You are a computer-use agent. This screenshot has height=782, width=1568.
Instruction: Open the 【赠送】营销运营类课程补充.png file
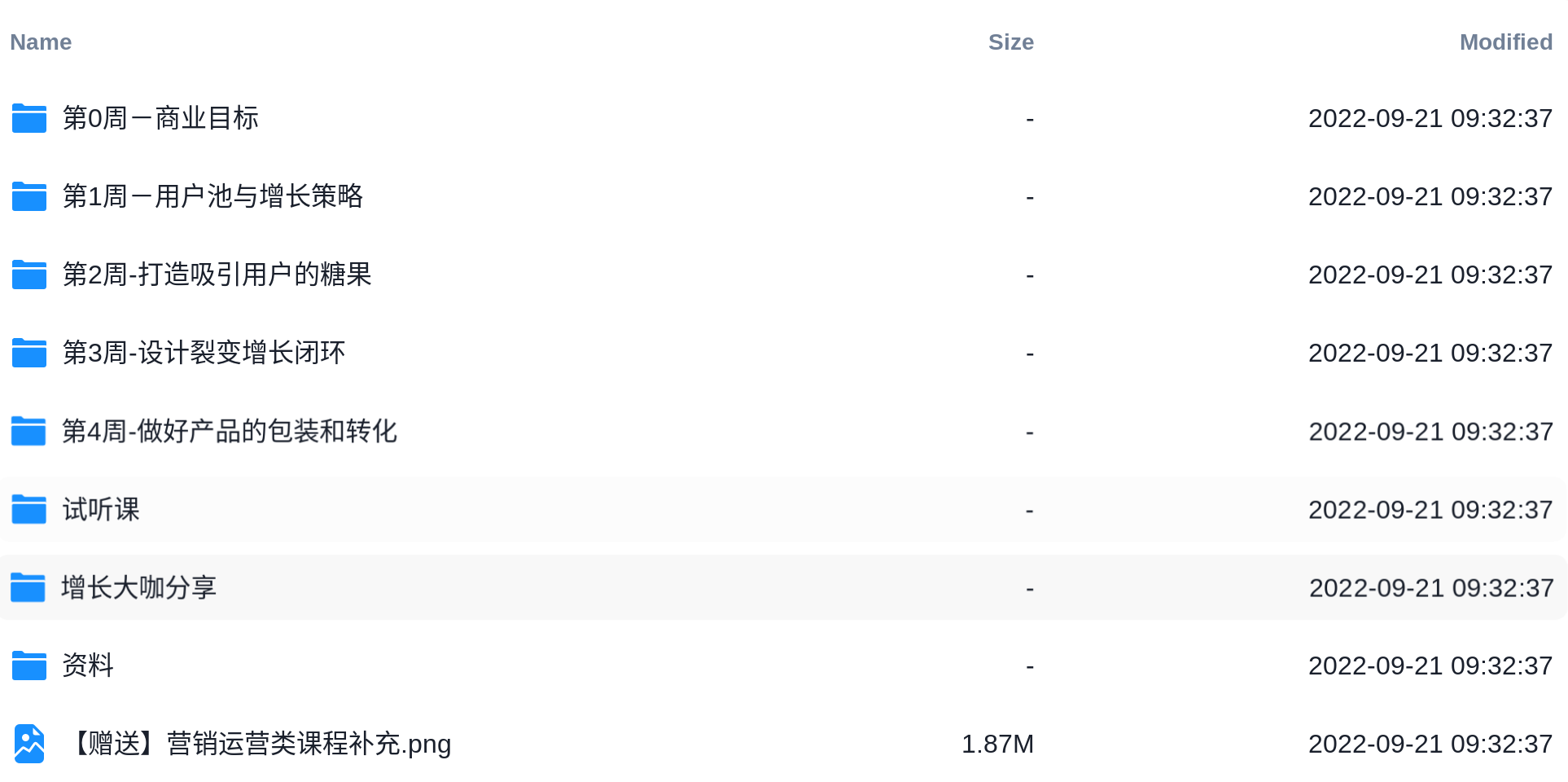point(257,744)
